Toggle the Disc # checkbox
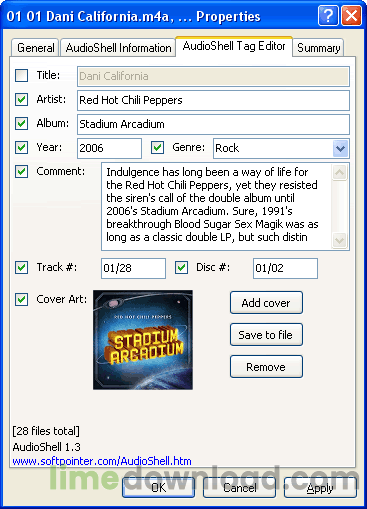367x509 pixels. (181, 268)
